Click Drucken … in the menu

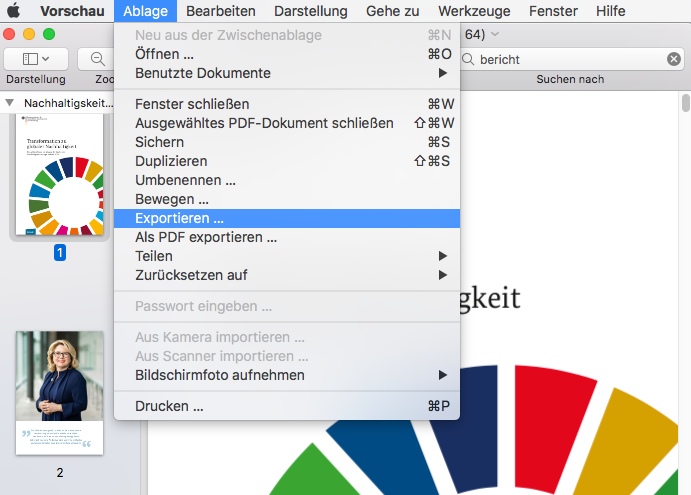pyautogui.click(x=170, y=406)
